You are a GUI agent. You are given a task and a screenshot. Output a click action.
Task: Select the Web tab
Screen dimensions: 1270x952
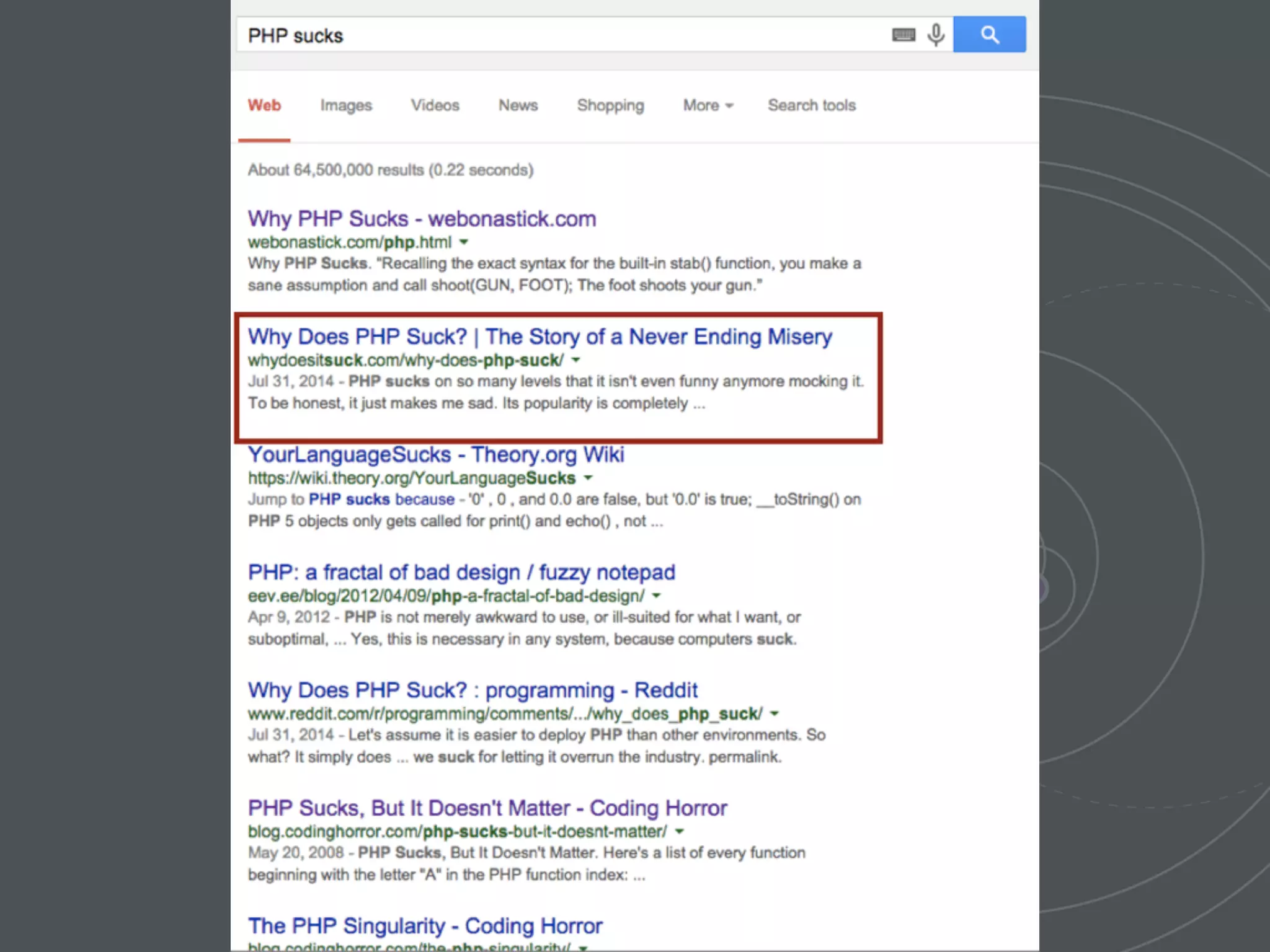pyautogui.click(x=264, y=105)
